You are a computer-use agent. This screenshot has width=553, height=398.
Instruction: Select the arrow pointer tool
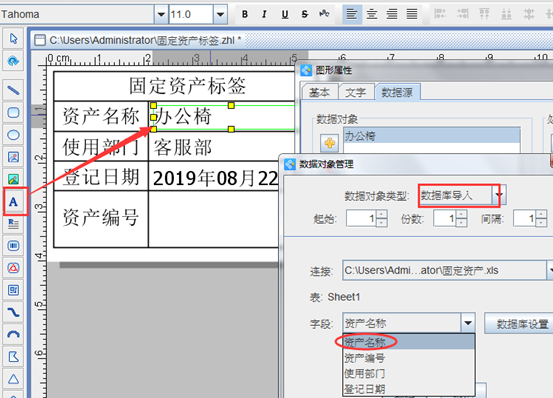tap(13, 38)
